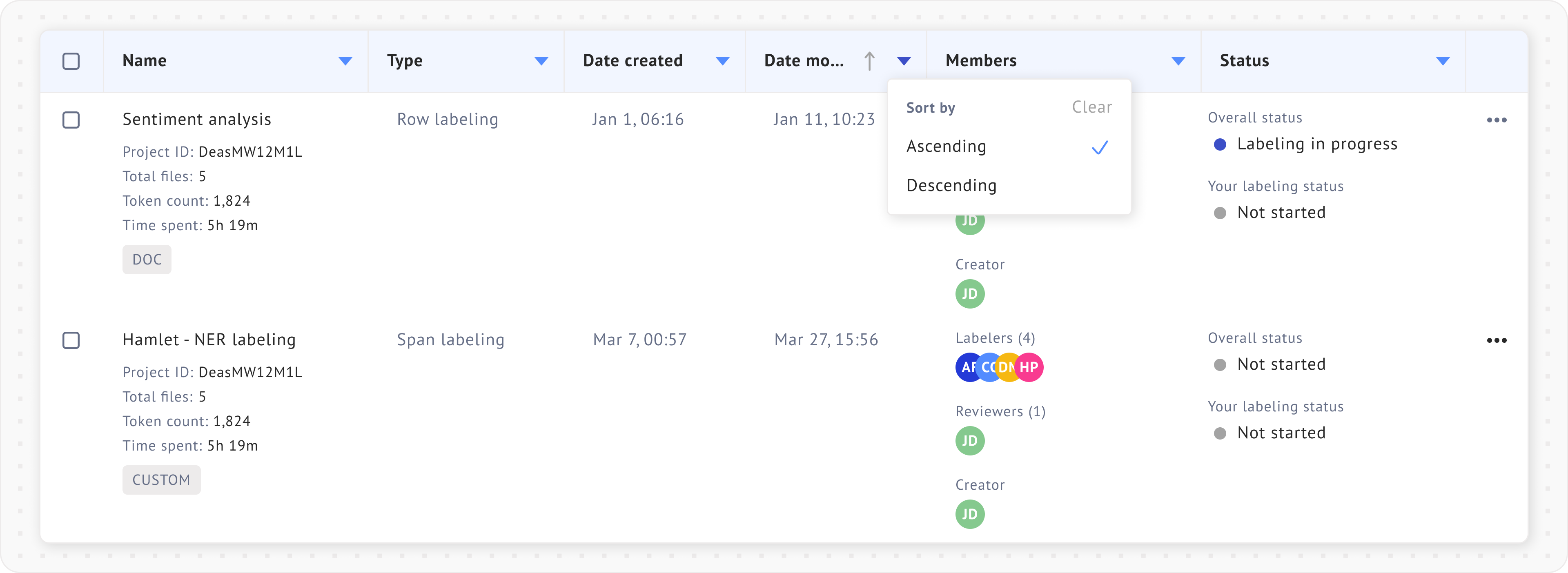Click the CUSTOM tag on Hamlet project

(x=161, y=480)
